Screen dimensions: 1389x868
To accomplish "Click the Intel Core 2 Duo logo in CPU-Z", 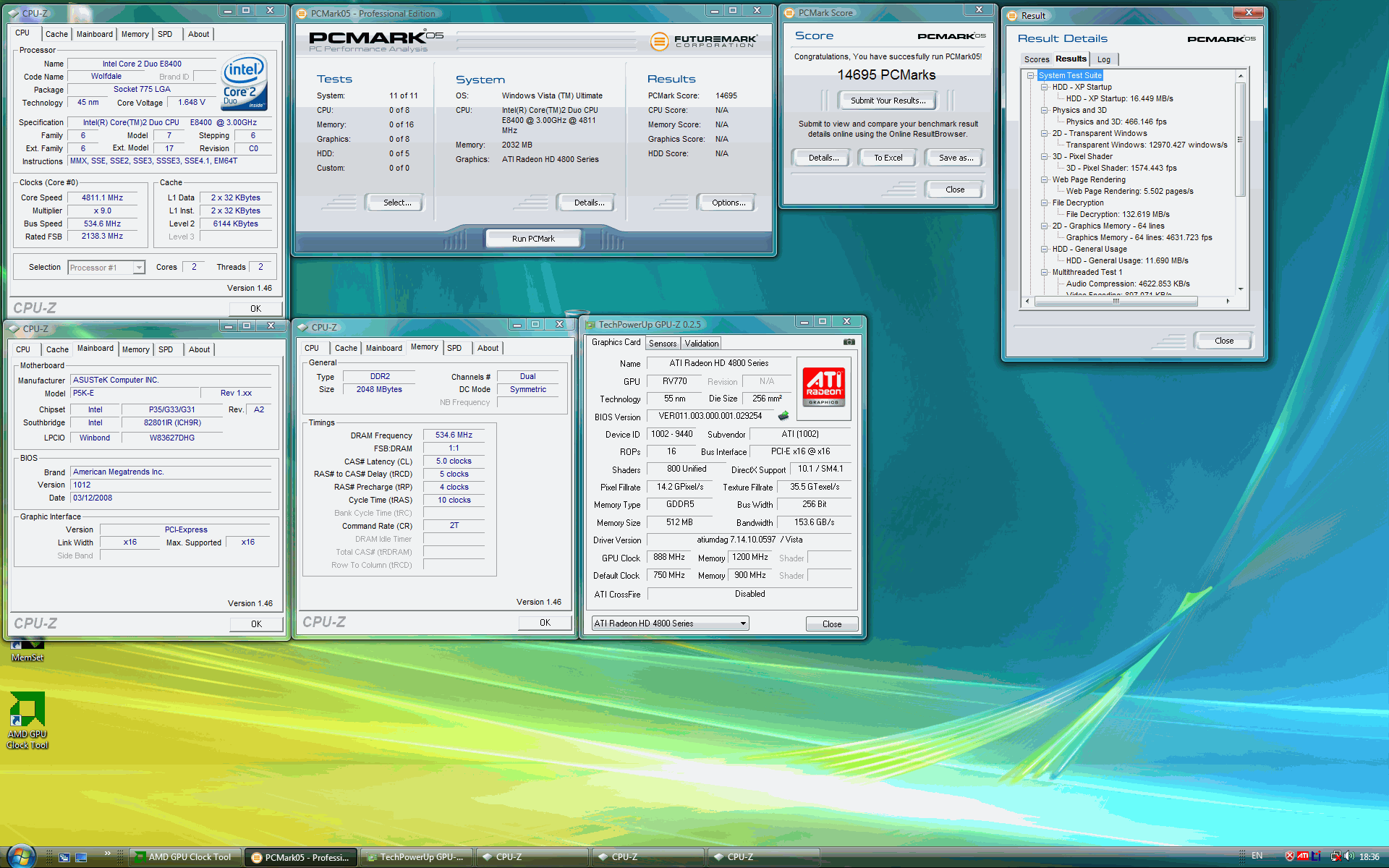I will click(x=245, y=83).
